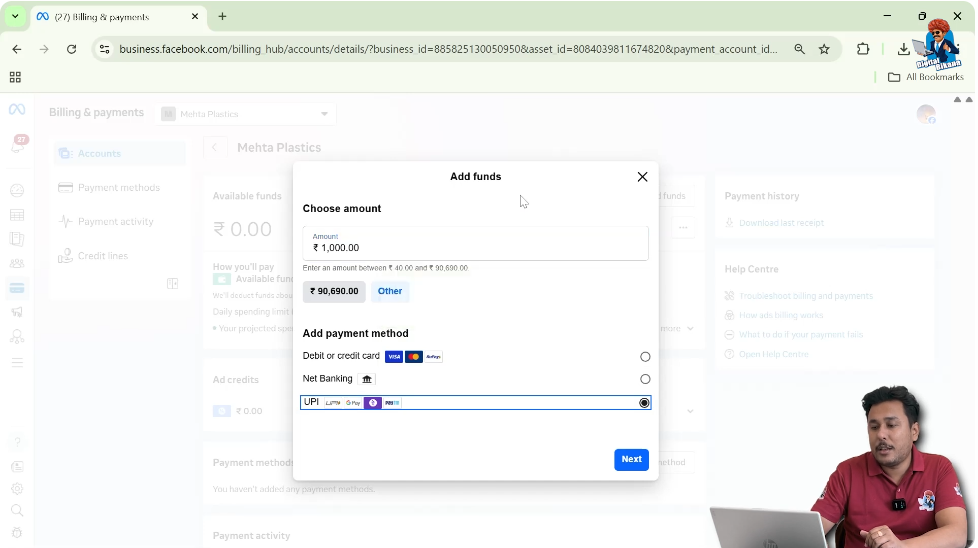The width and height of the screenshot is (978, 548).
Task: Choose the ₹ 90,690.00 preset amount
Action: tap(334, 291)
